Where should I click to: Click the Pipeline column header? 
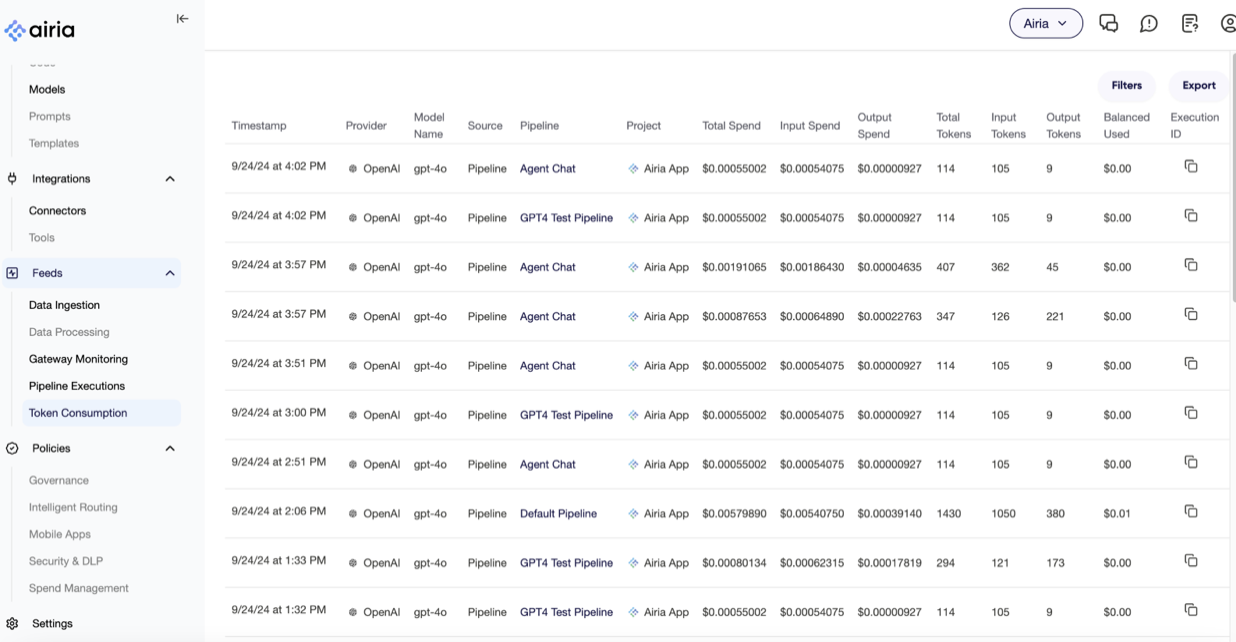(x=539, y=126)
